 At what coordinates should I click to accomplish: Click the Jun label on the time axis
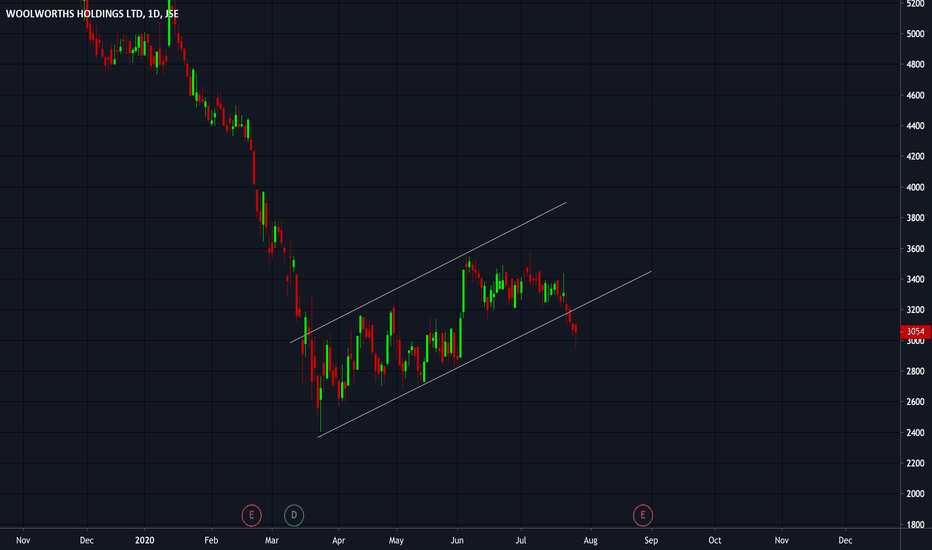tap(457, 540)
